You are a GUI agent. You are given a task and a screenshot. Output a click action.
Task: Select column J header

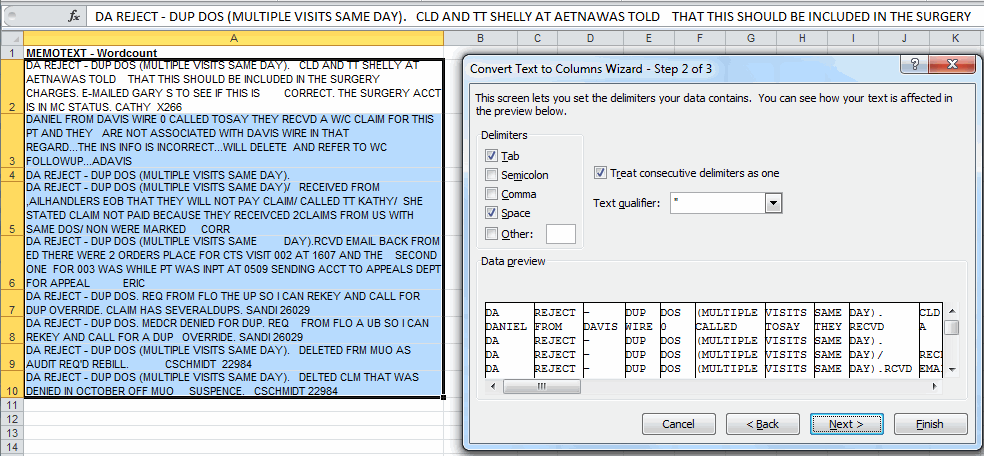(904, 38)
